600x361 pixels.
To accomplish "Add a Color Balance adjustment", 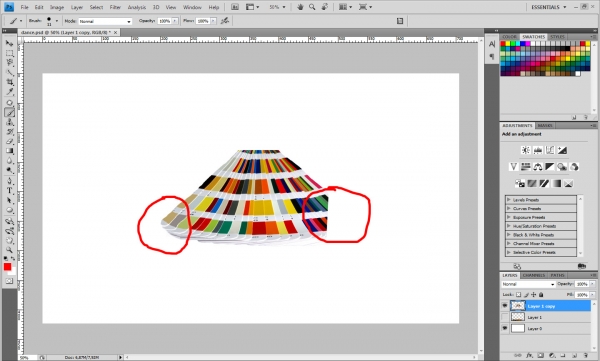I will (x=538, y=167).
